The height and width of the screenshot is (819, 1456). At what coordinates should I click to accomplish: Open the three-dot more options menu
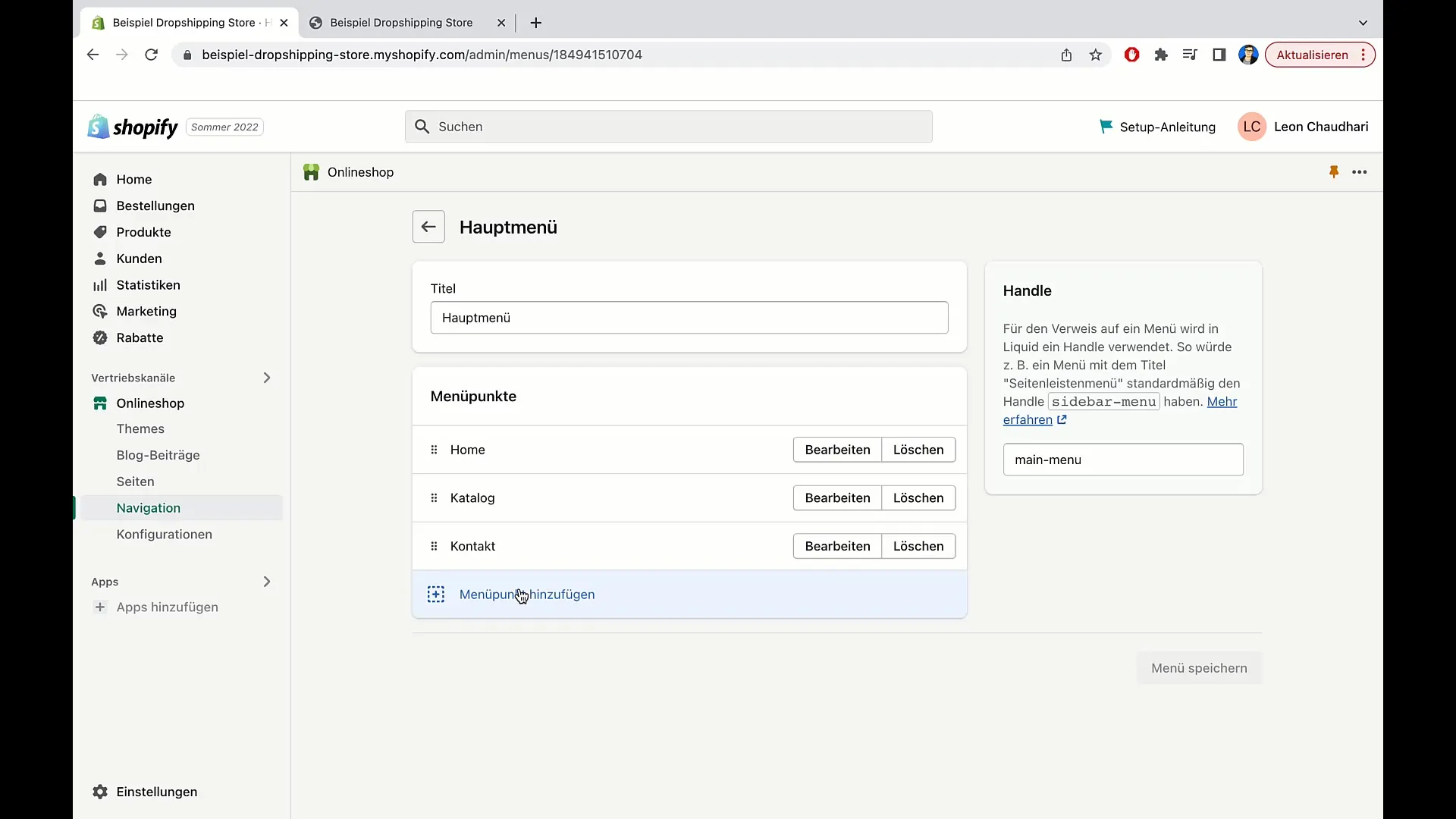pos(1360,172)
